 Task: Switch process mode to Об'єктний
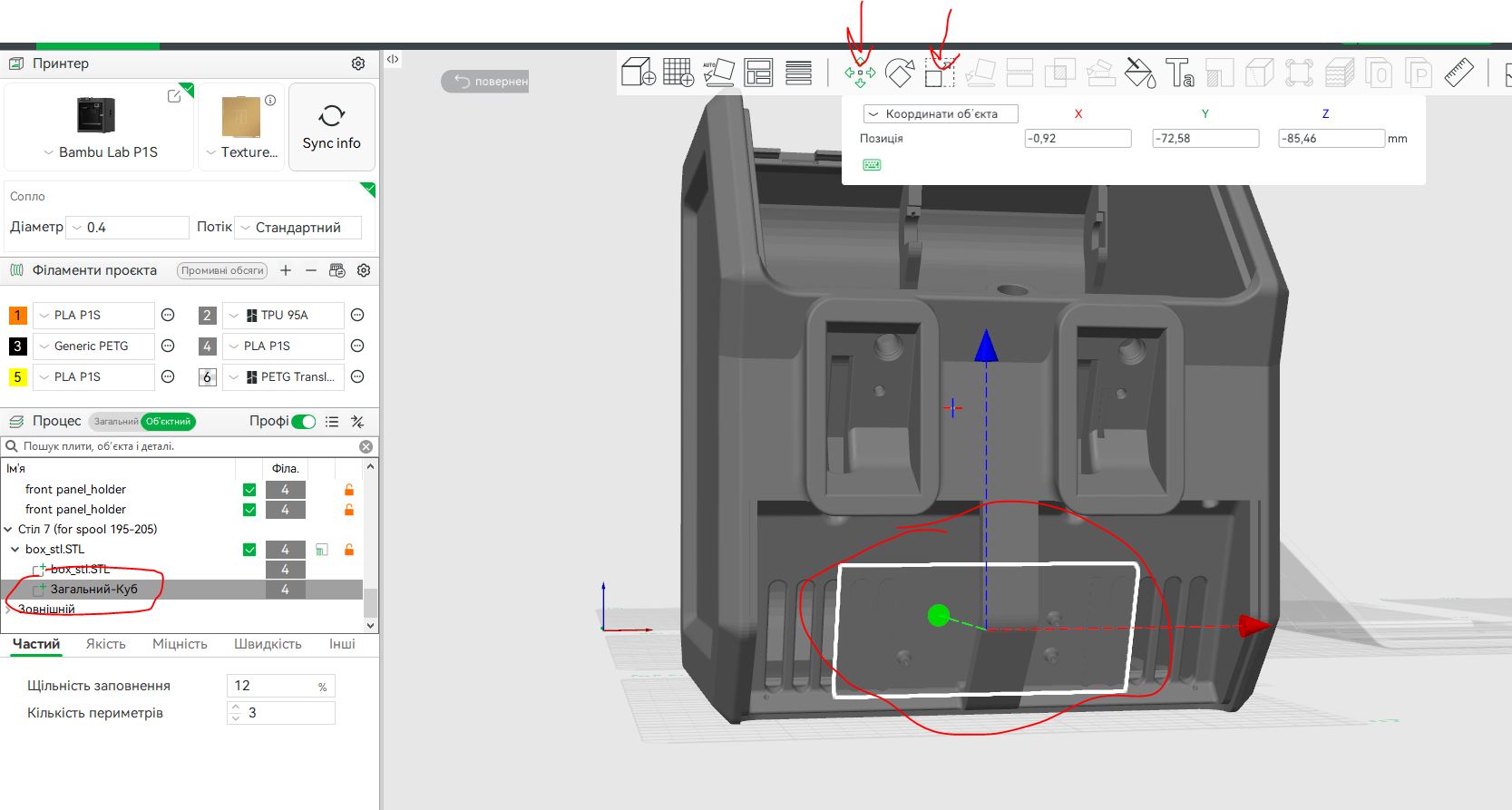(x=169, y=422)
